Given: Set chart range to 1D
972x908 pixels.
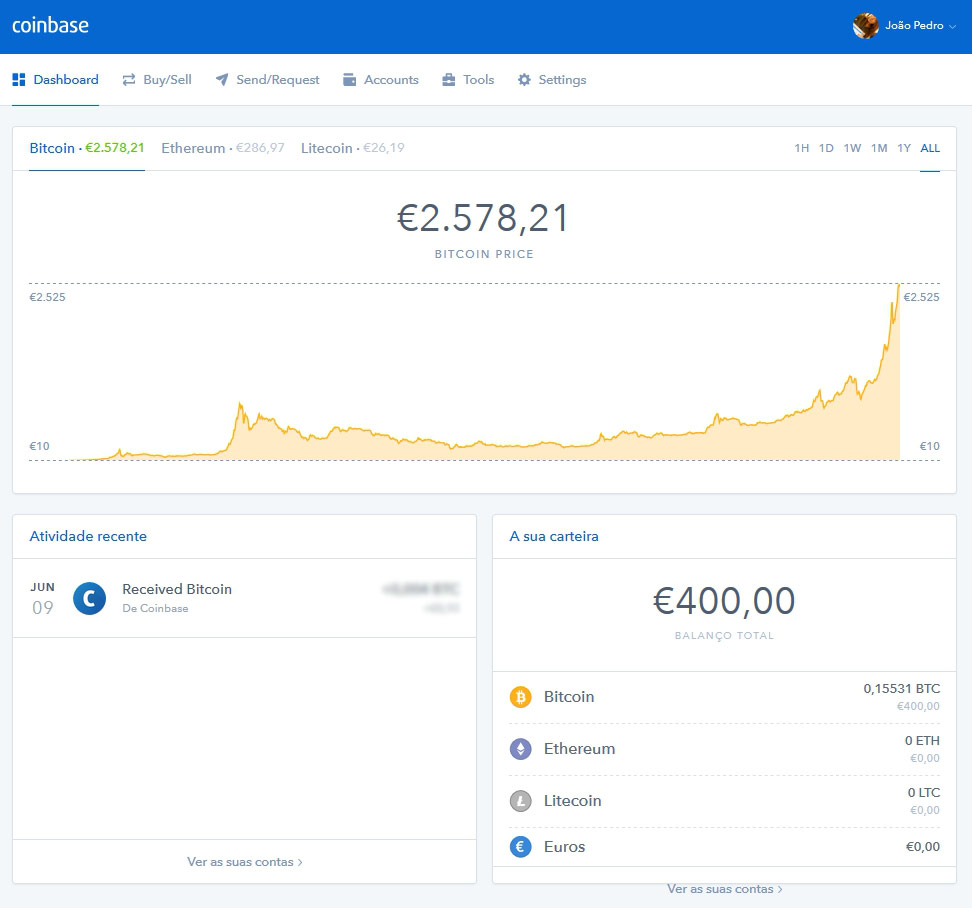Looking at the screenshot, I should [826, 148].
